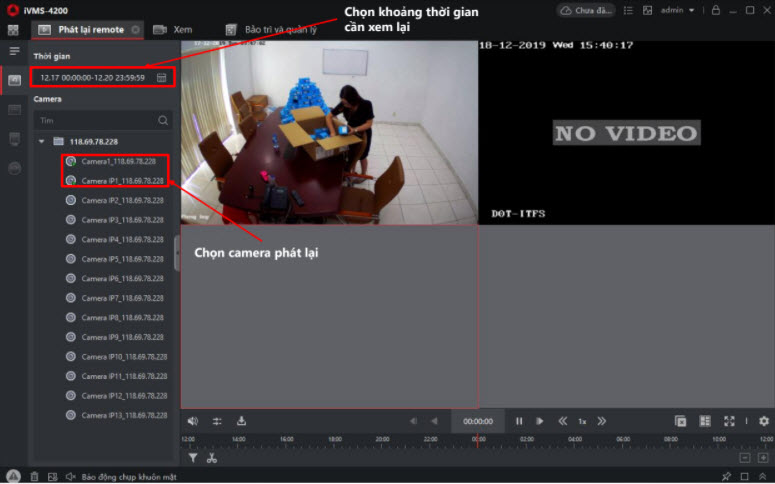The image size is (775, 484).
Task: Select Camera1_118.69.78.228 for playback
Action: 121,161
